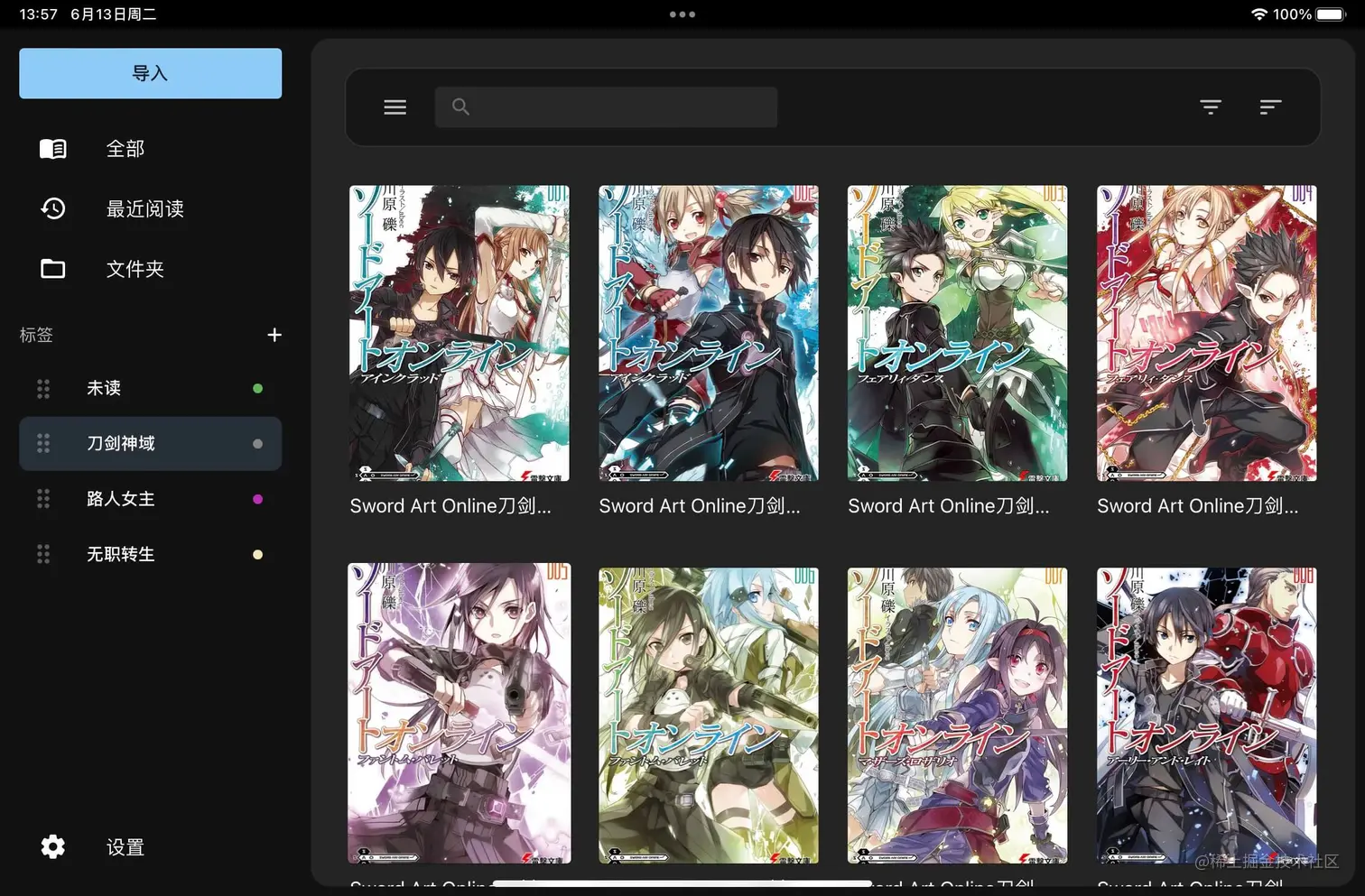Open the sort order icon

pos(1270,107)
